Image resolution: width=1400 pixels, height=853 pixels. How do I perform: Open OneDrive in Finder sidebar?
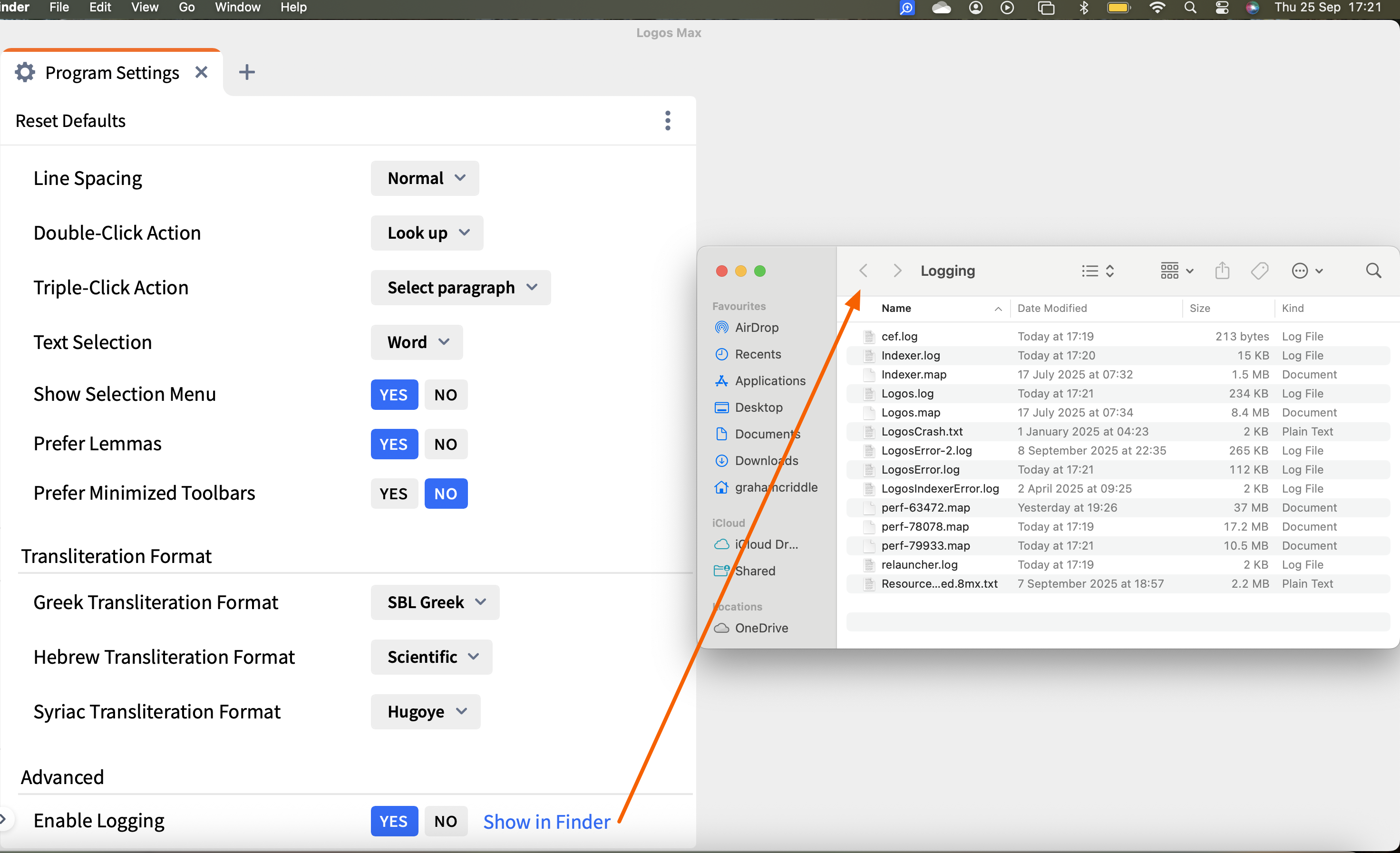click(751, 628)
